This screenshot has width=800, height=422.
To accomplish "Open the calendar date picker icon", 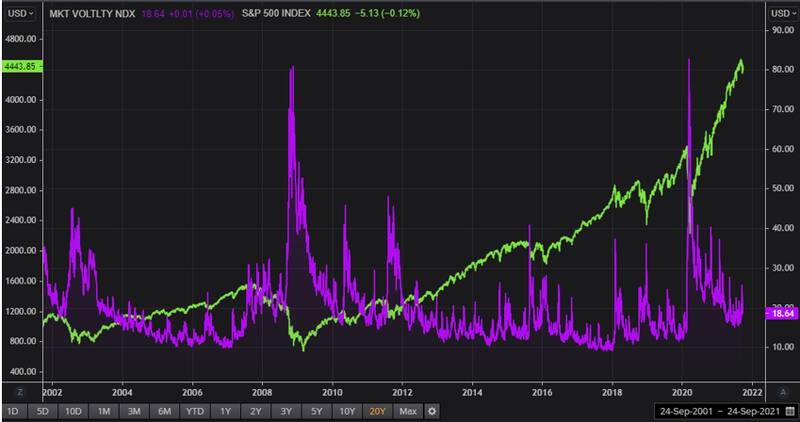I will pyautogui.click(x=790, y=411).
